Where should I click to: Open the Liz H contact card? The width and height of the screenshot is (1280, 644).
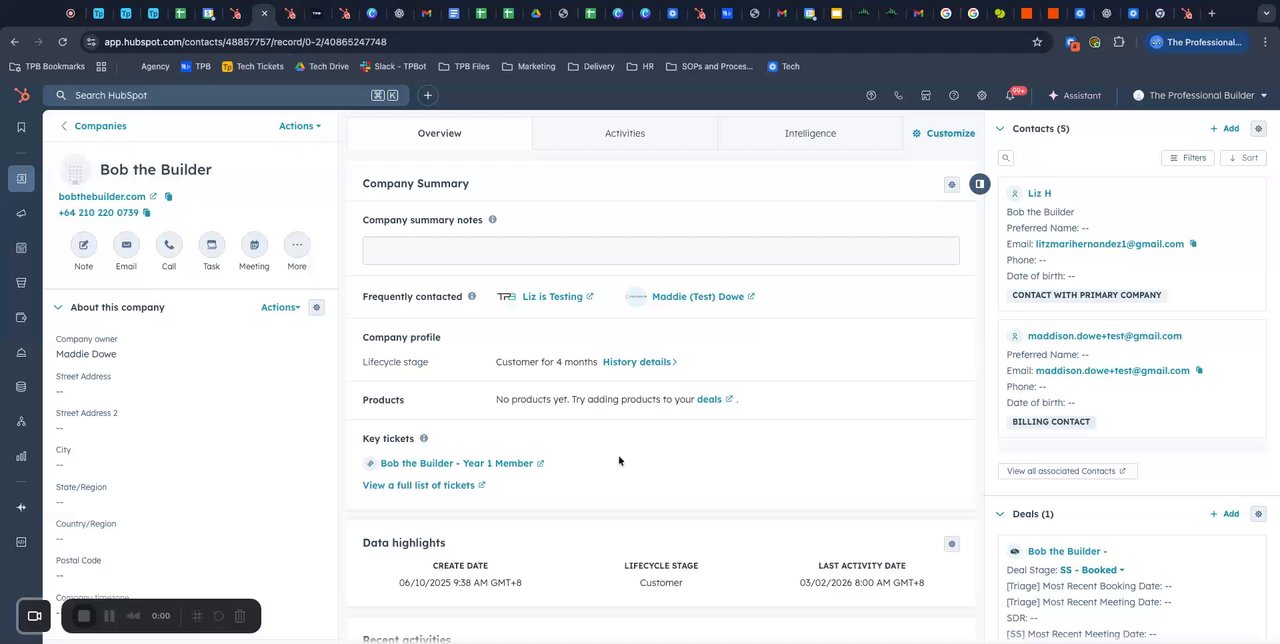[1039, 193]
